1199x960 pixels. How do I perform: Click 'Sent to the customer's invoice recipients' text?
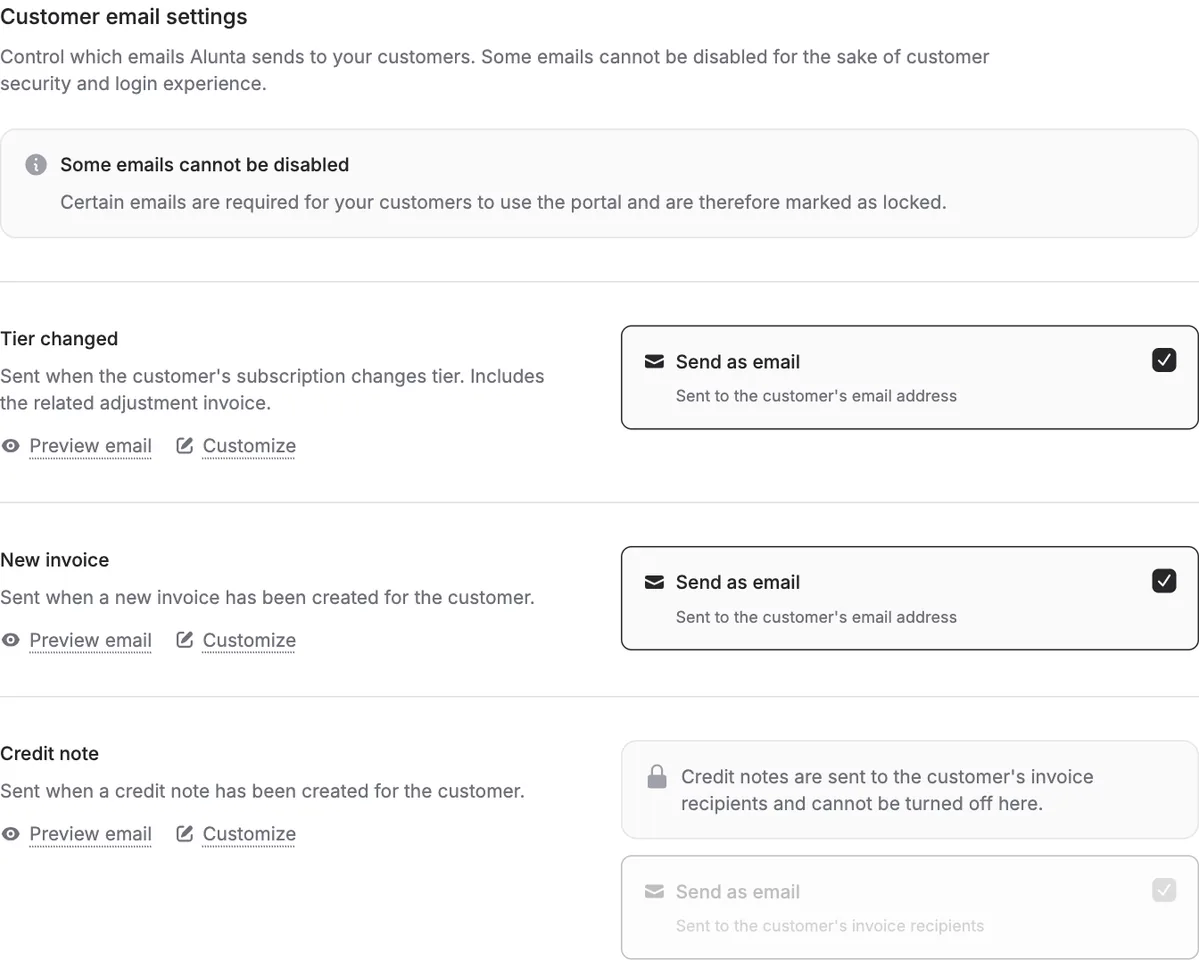830,926
